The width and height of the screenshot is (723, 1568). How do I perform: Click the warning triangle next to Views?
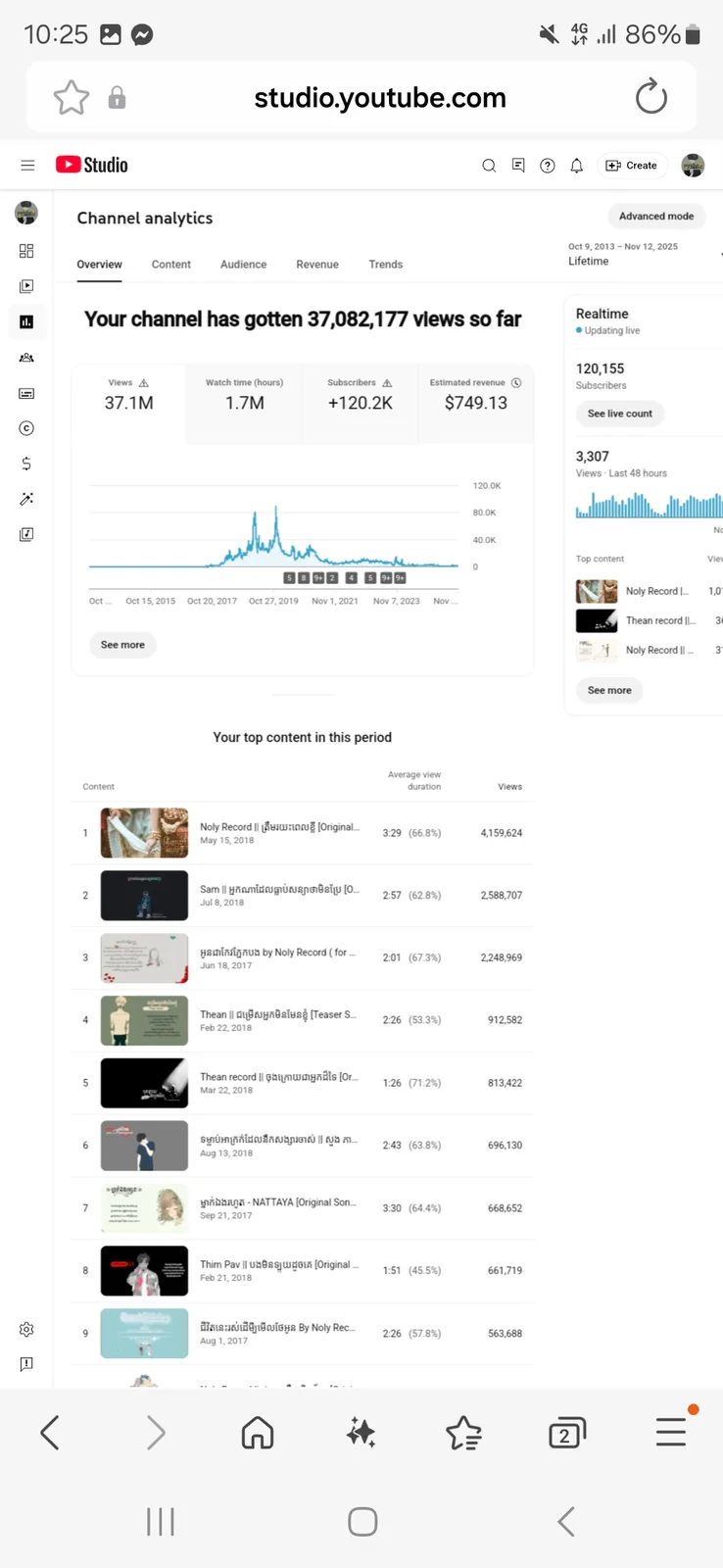tap(144, 383)
